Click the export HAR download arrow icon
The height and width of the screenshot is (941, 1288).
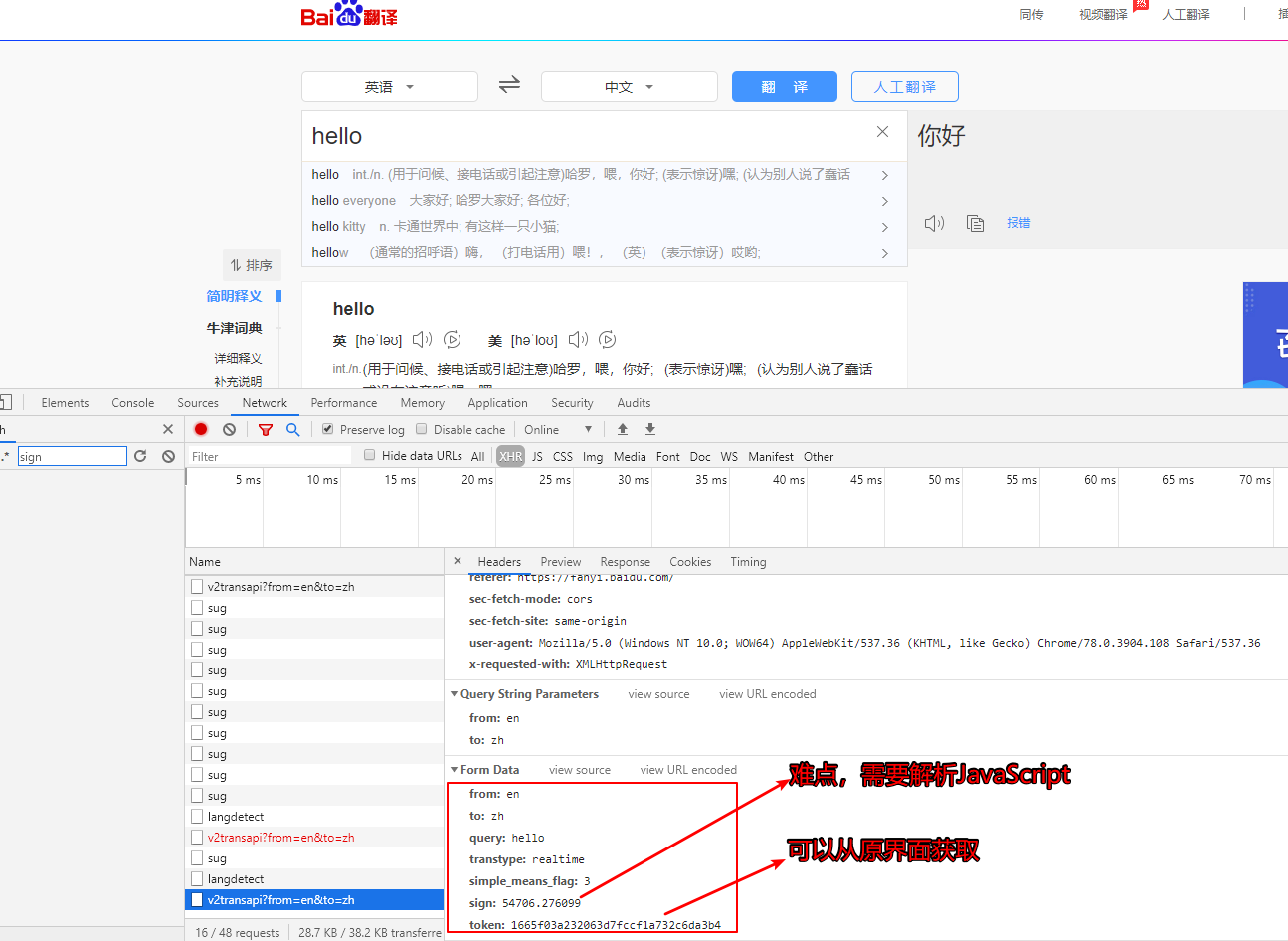649,428
